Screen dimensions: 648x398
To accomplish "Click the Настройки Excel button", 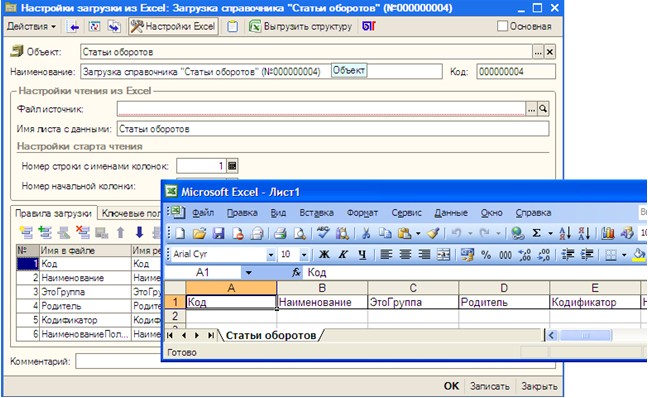I will click(173, 26).
